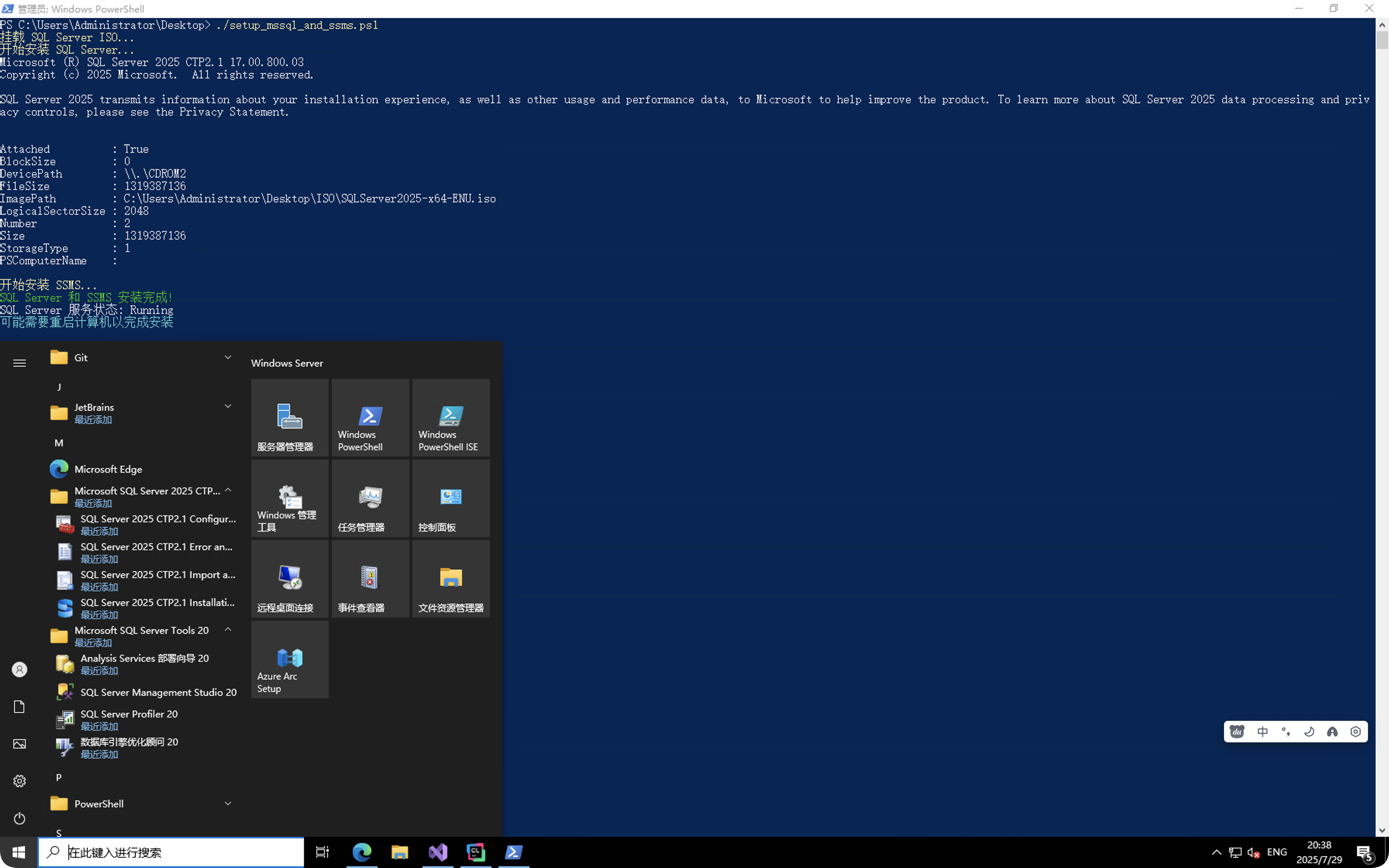Viewport: 1389px width, 868px height.
Task: Click the IME bar logo icon
Action: pos(1237,731)
